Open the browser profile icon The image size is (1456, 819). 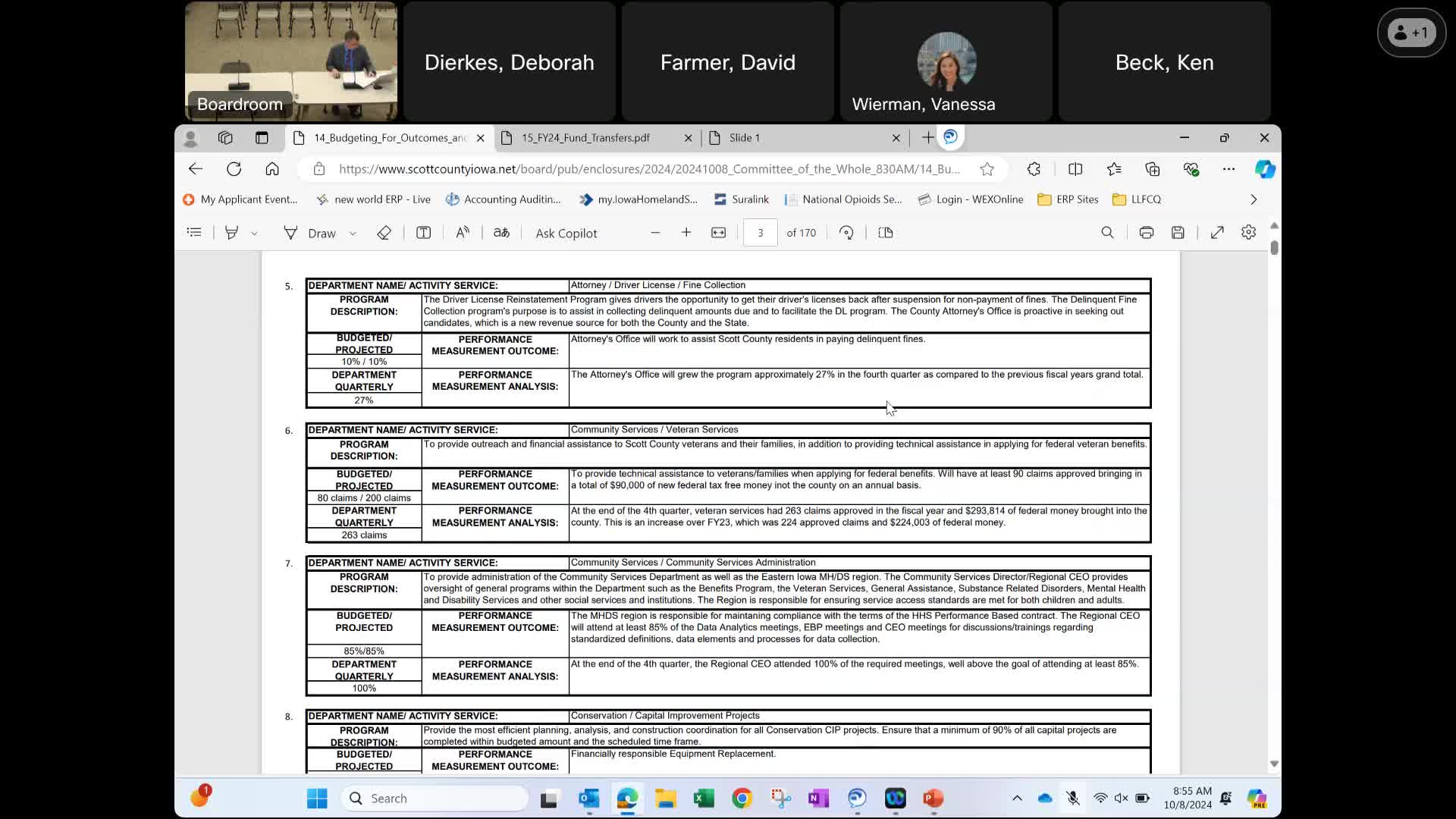click(x=190, y=138)
